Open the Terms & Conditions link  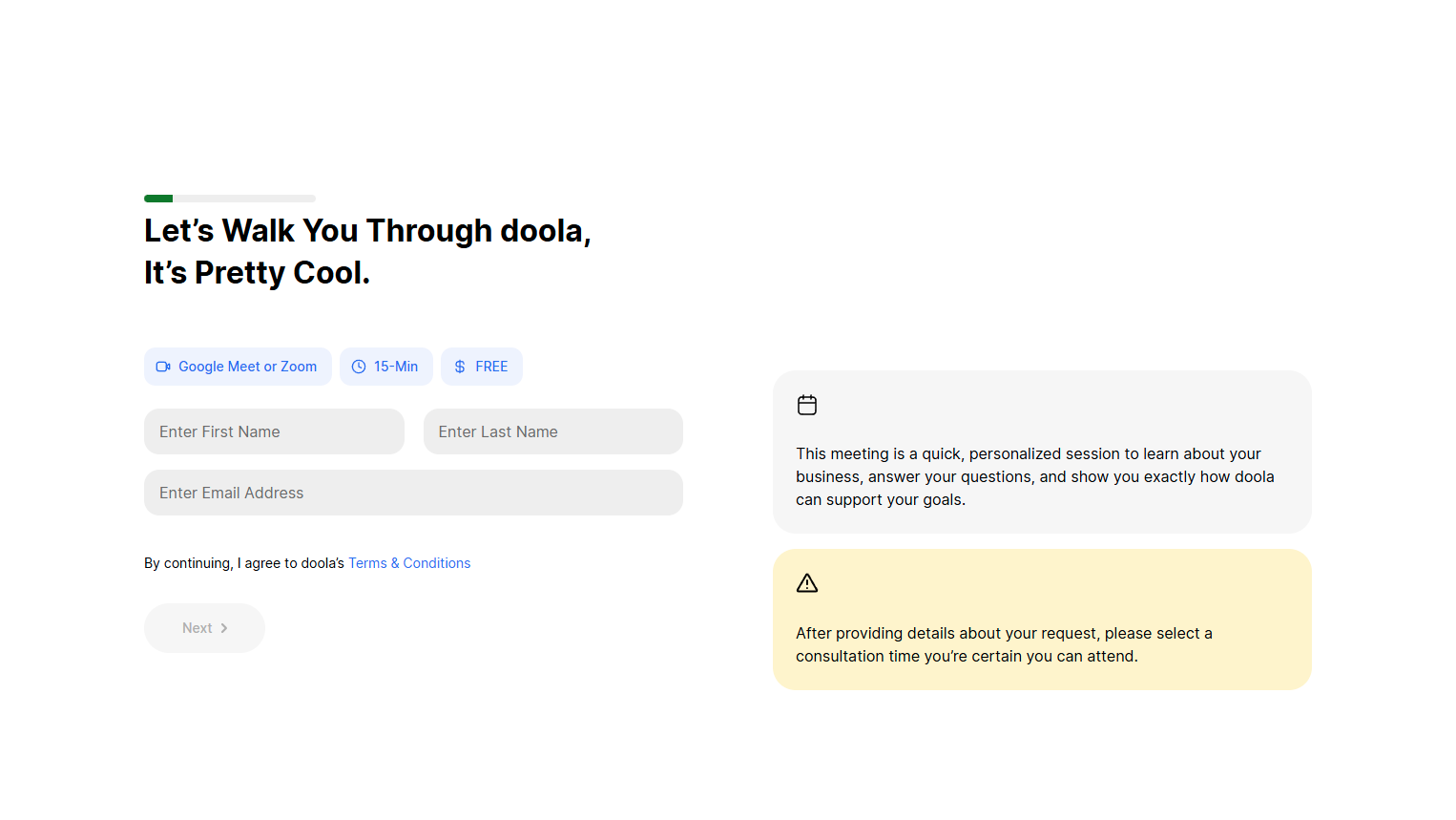[409, 563]
